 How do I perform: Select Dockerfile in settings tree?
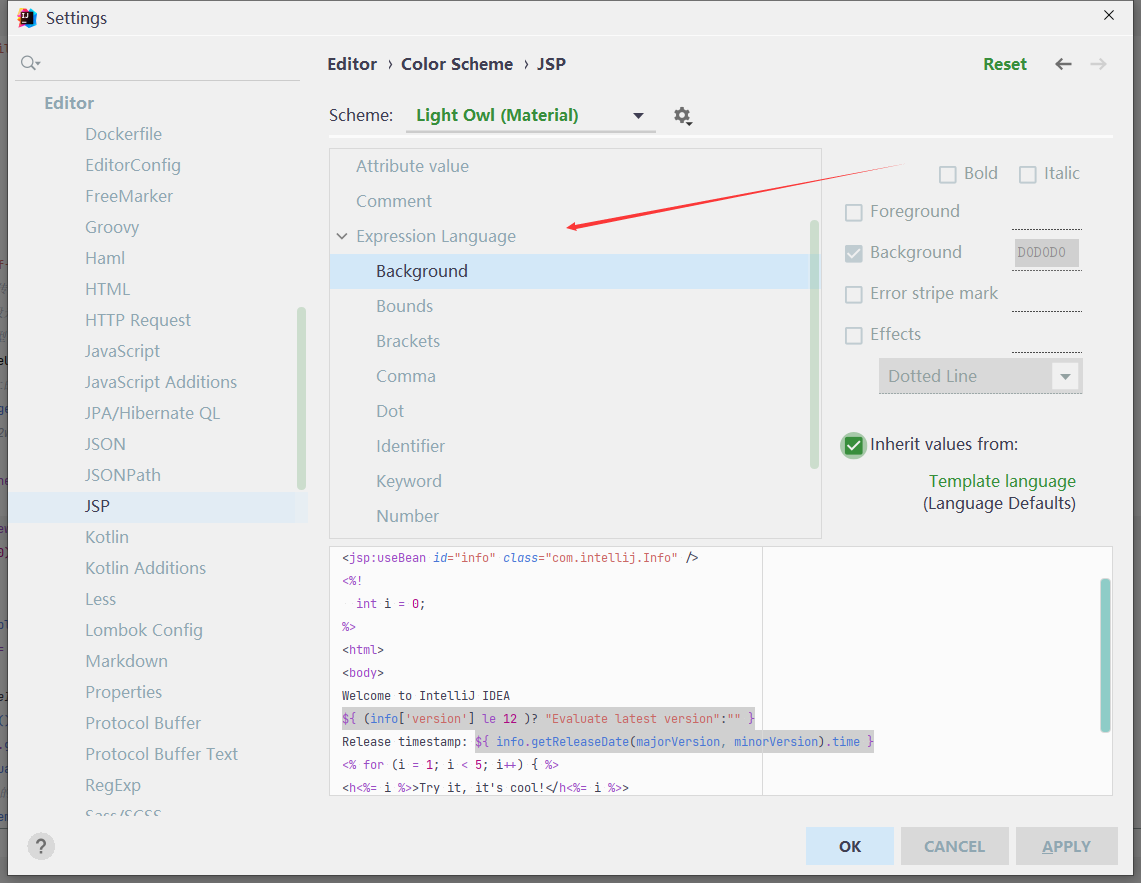(124, 134)
